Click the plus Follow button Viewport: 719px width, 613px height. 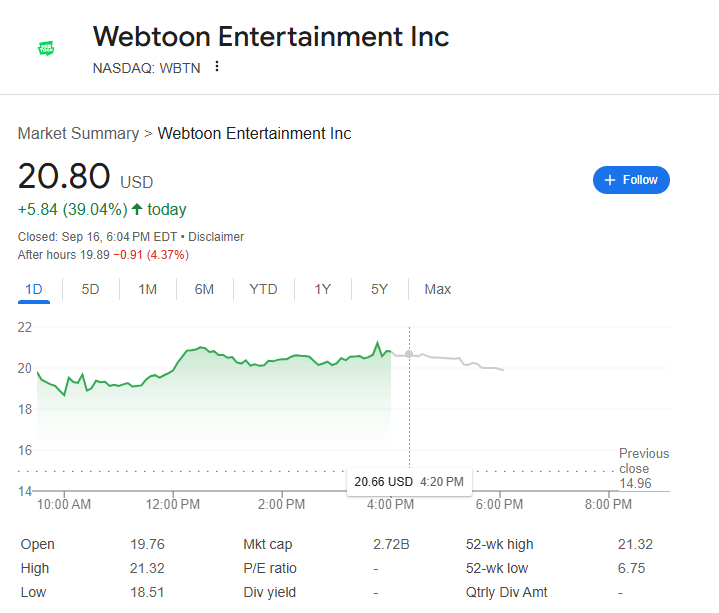tap(631, 180)
